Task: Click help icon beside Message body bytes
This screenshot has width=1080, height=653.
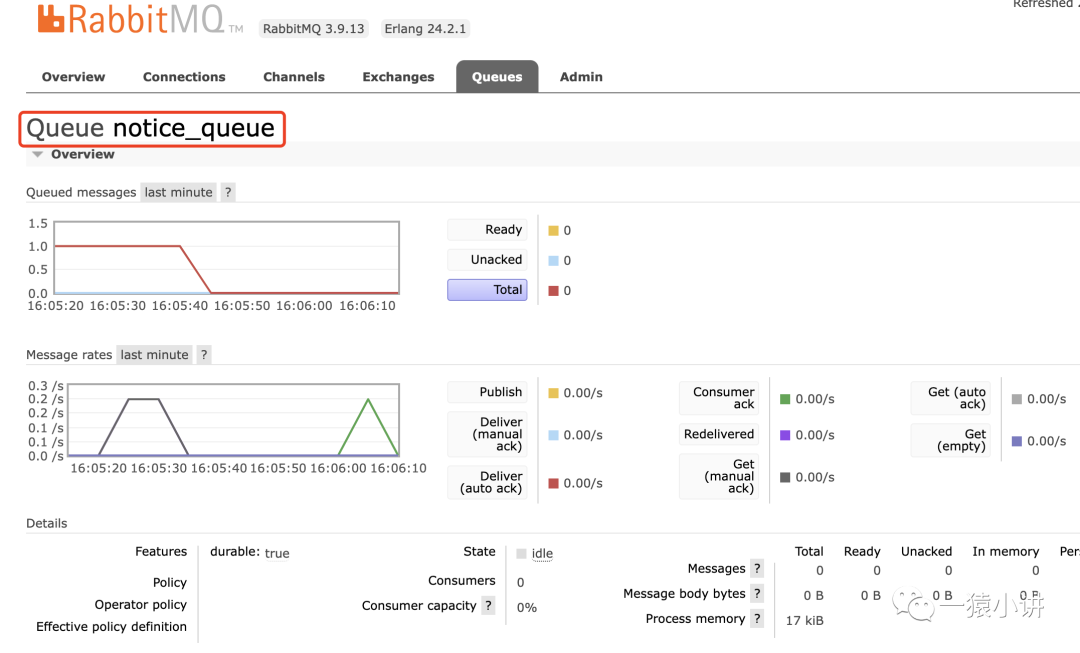Action: click(757, 594)
